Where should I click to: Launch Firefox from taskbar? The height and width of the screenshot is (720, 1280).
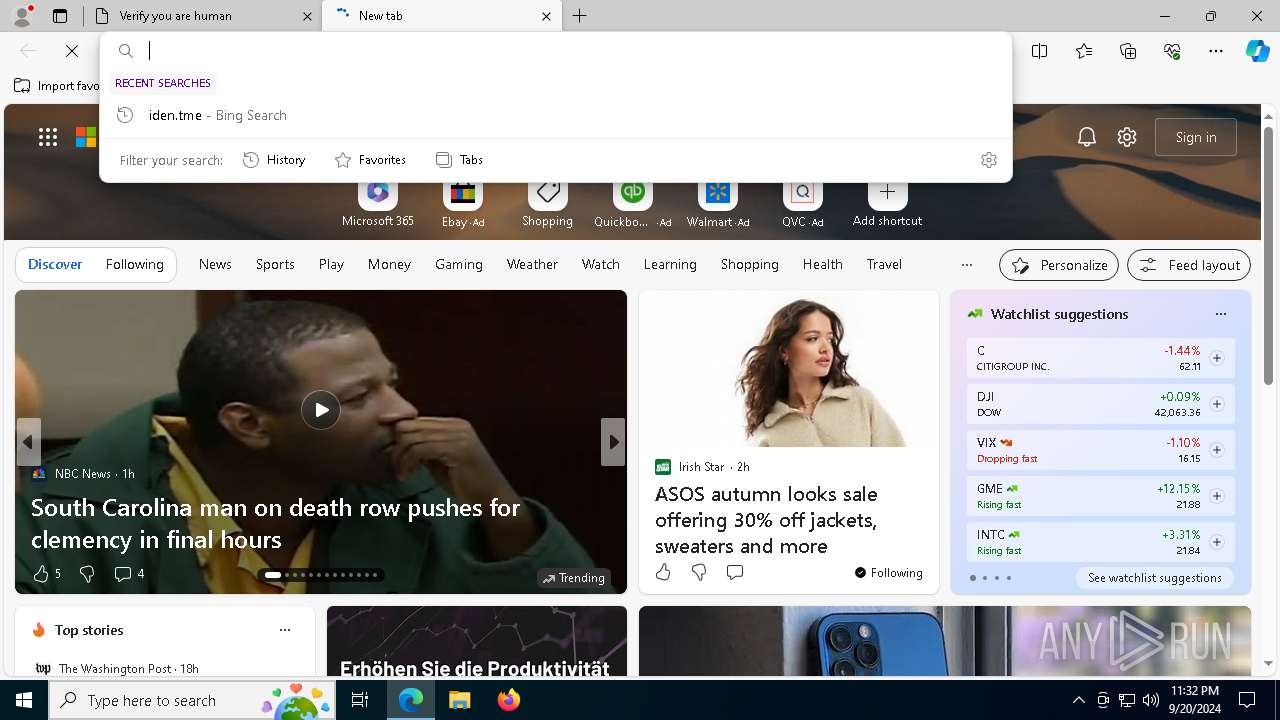[508, 700]
